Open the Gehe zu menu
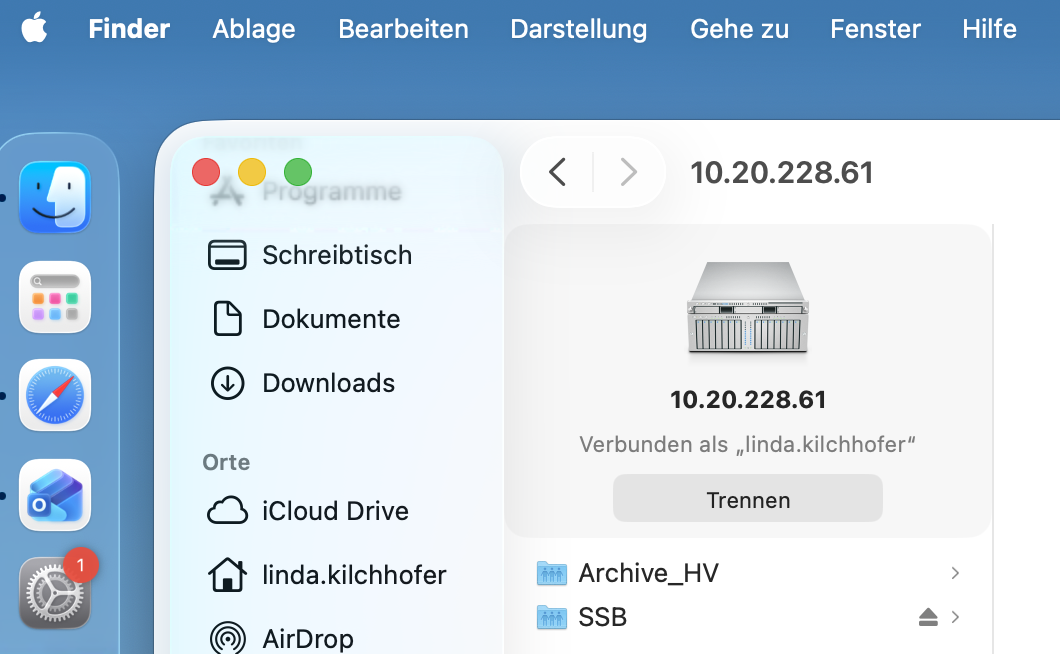 739,28
